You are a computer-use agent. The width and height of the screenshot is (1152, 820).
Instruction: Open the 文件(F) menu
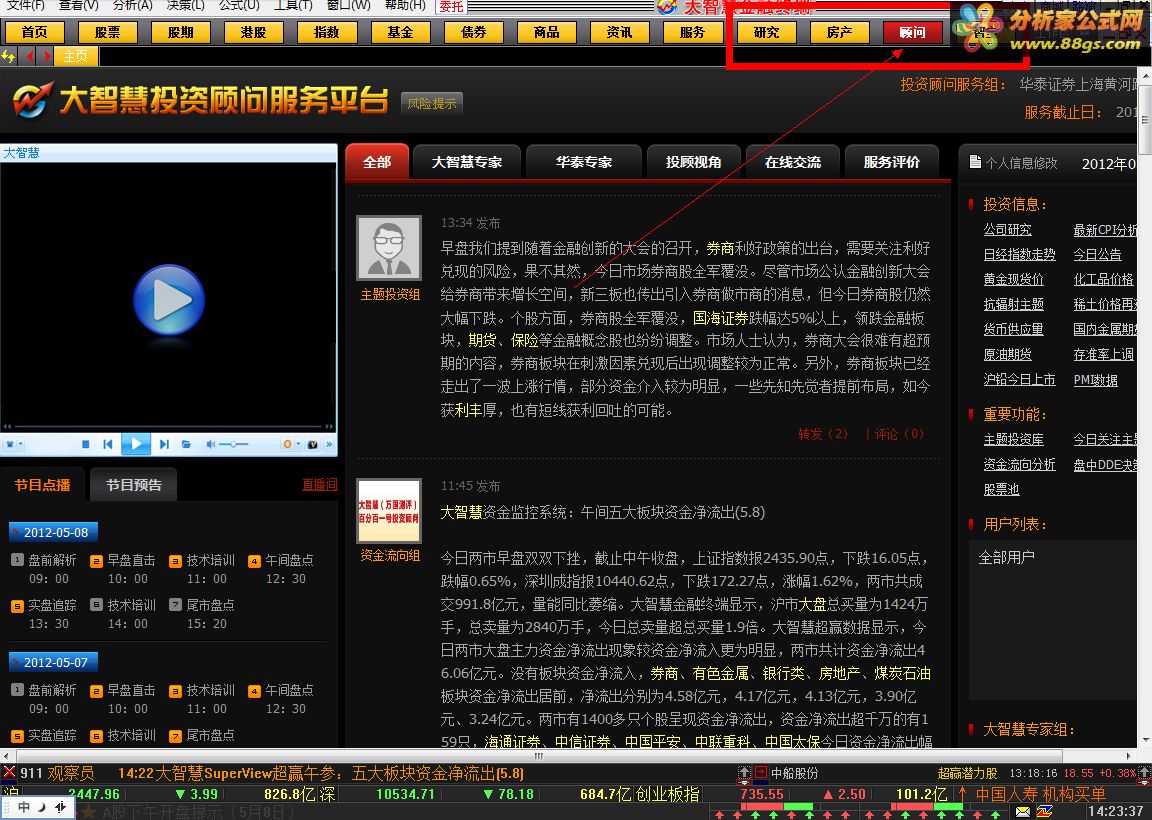click(x=25, y=6)
